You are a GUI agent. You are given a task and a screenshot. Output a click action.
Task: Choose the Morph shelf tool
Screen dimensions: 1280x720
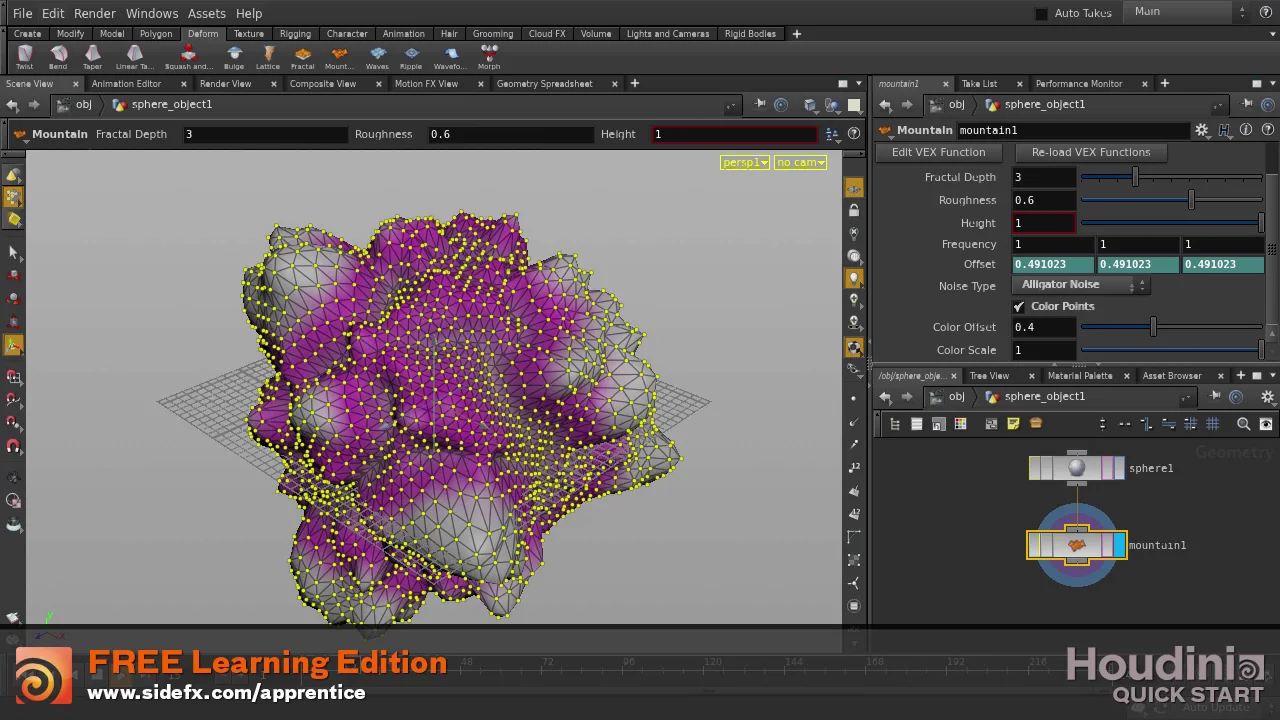(489, 55)
